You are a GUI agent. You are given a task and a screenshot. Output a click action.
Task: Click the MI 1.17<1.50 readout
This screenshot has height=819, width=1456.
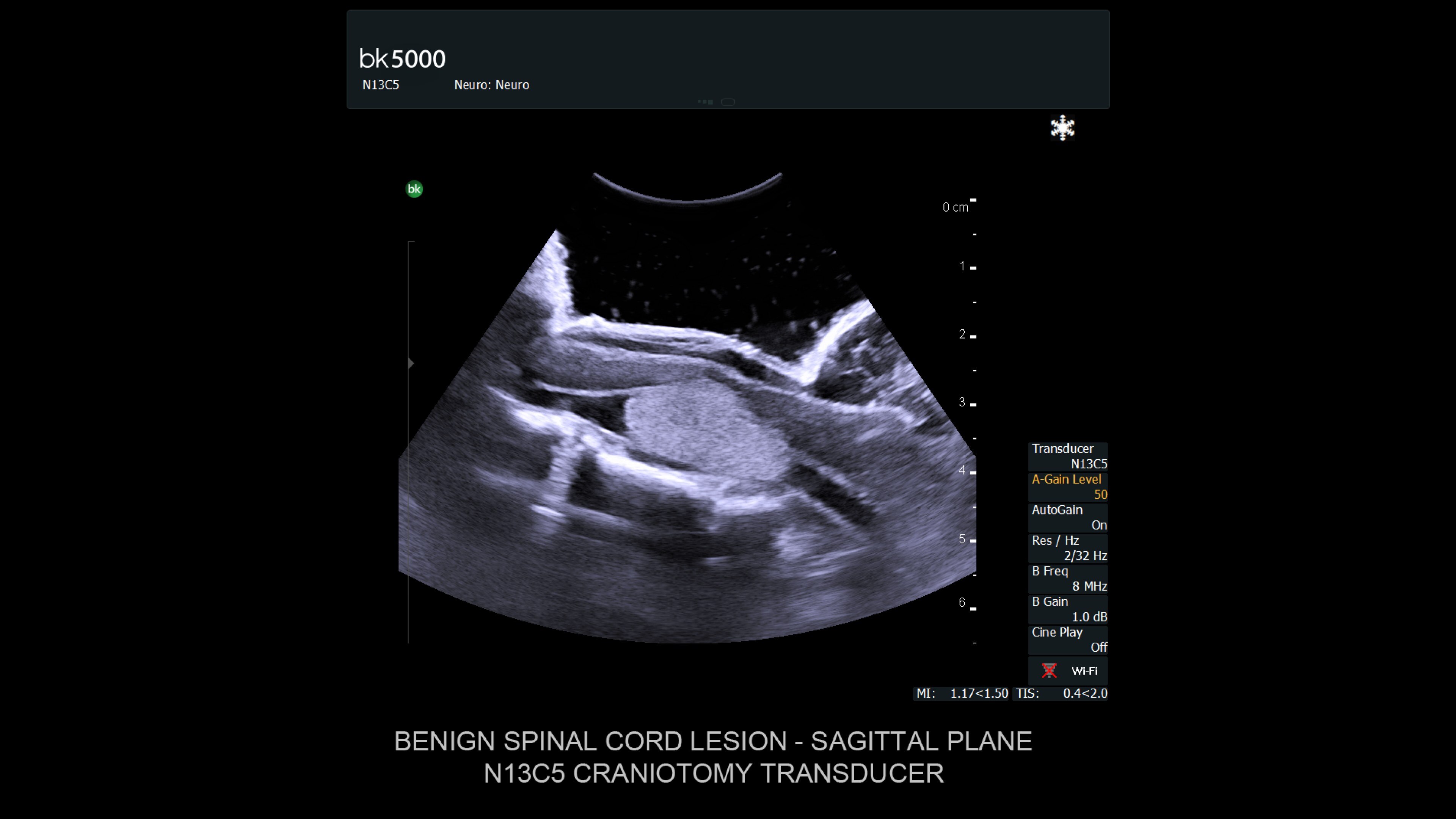962,693
